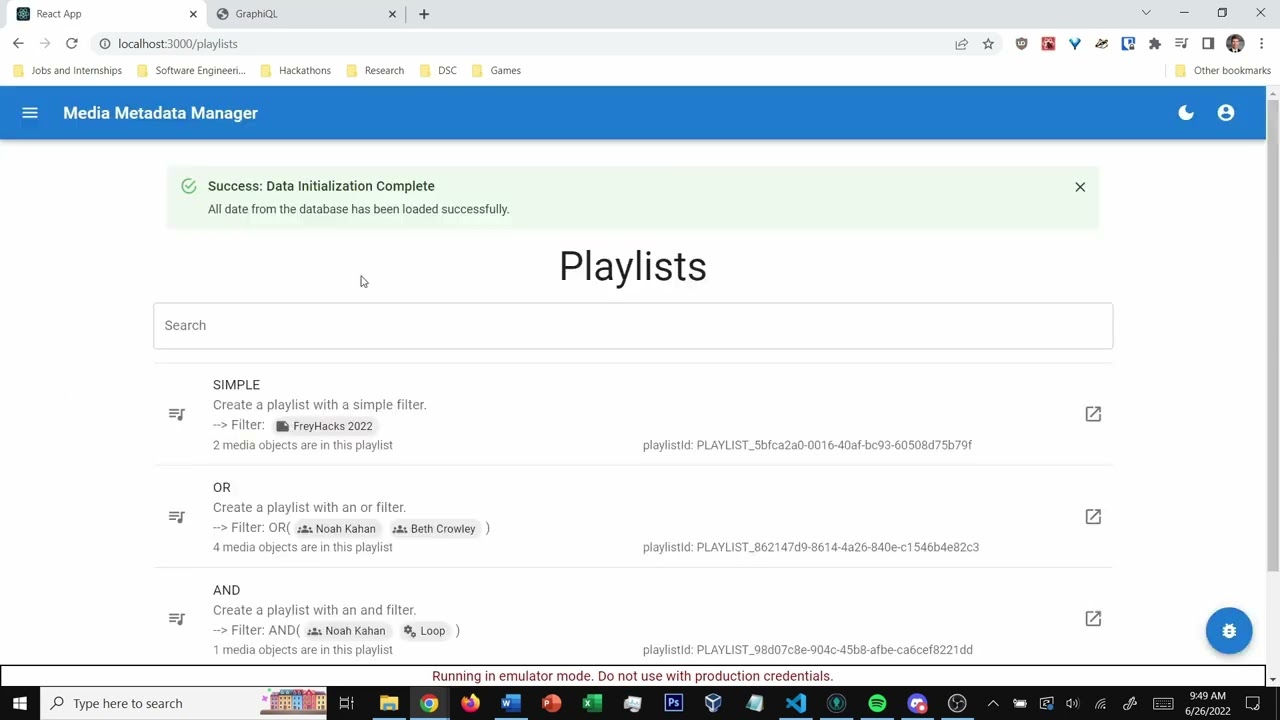Open Jobs and Internships bookmark folder
The image size is (1280, 720).
(x=67, y=71)
